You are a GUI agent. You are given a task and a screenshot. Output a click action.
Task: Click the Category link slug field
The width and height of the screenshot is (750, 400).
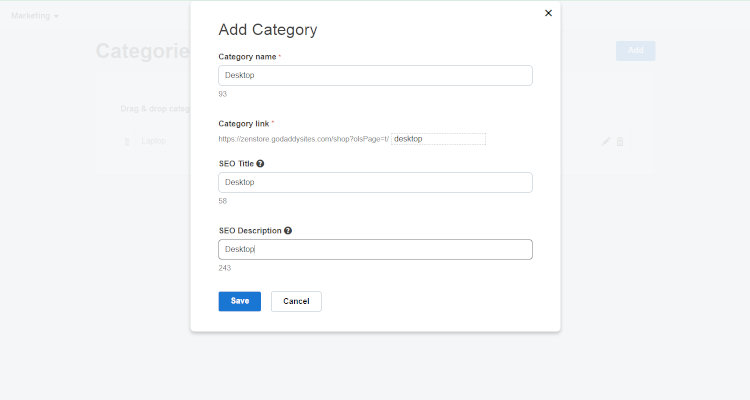pos(438,139)
